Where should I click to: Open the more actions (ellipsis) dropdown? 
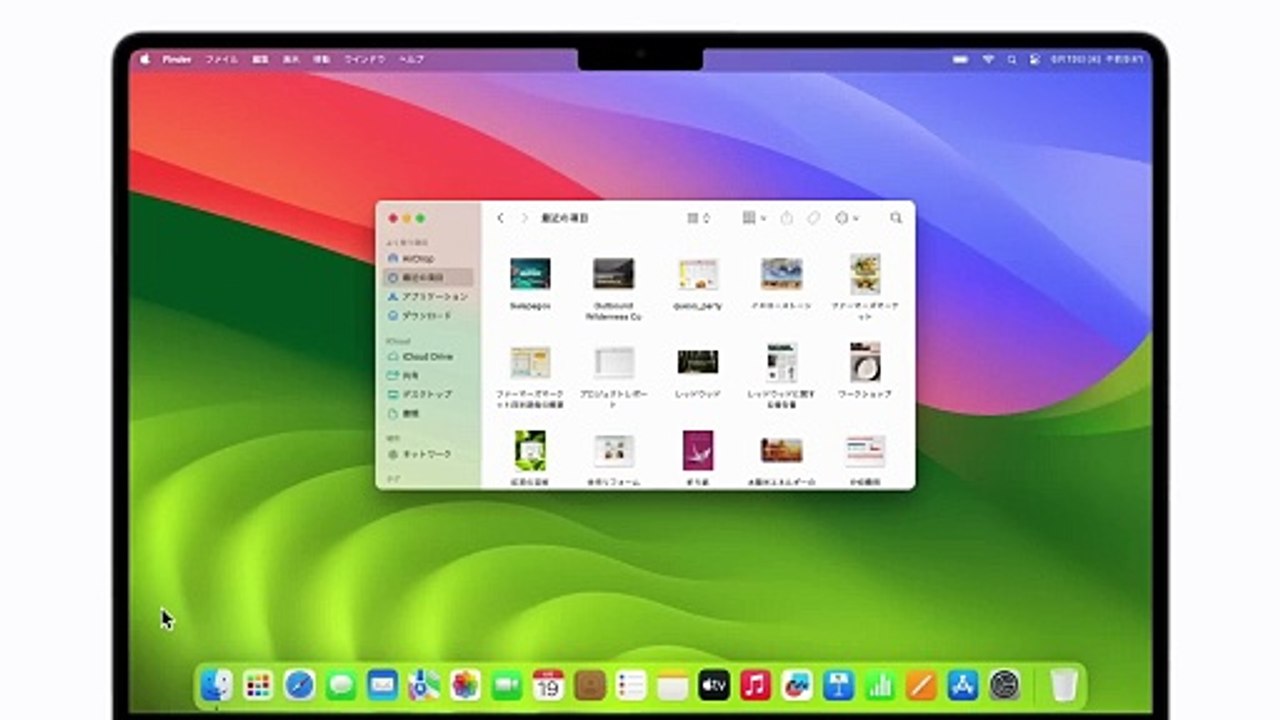click(846, 218)
